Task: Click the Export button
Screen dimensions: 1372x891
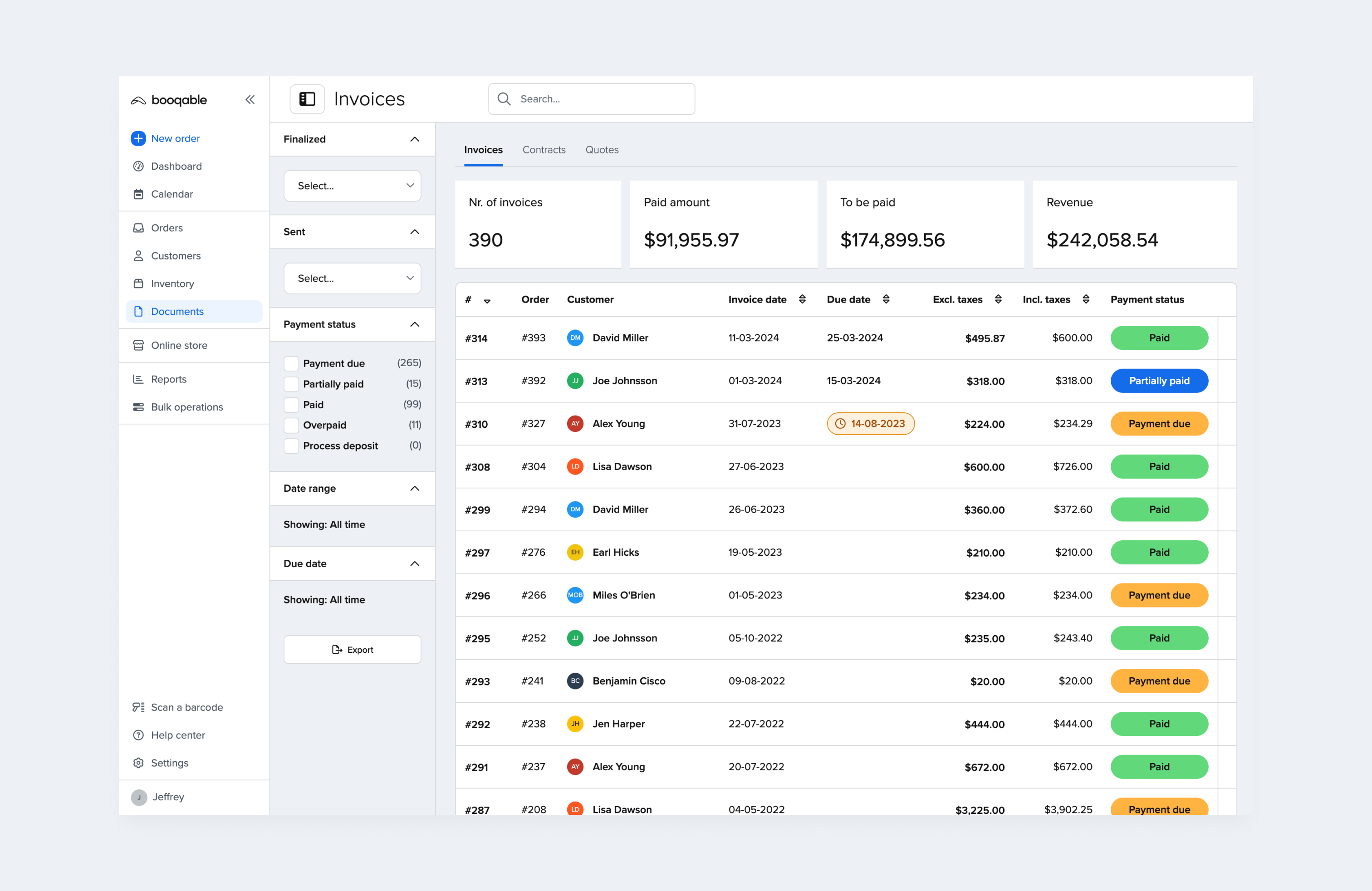Action: coord(352,649)
